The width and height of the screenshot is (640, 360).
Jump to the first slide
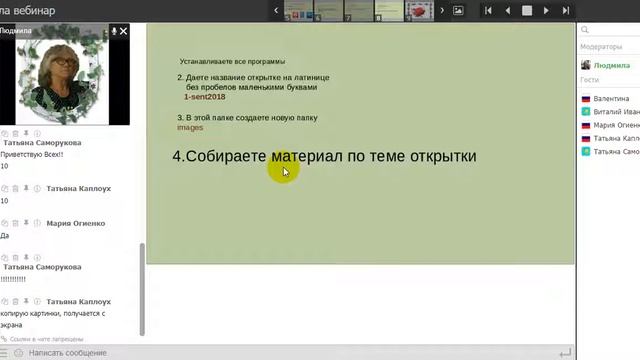tap(488, 11)
